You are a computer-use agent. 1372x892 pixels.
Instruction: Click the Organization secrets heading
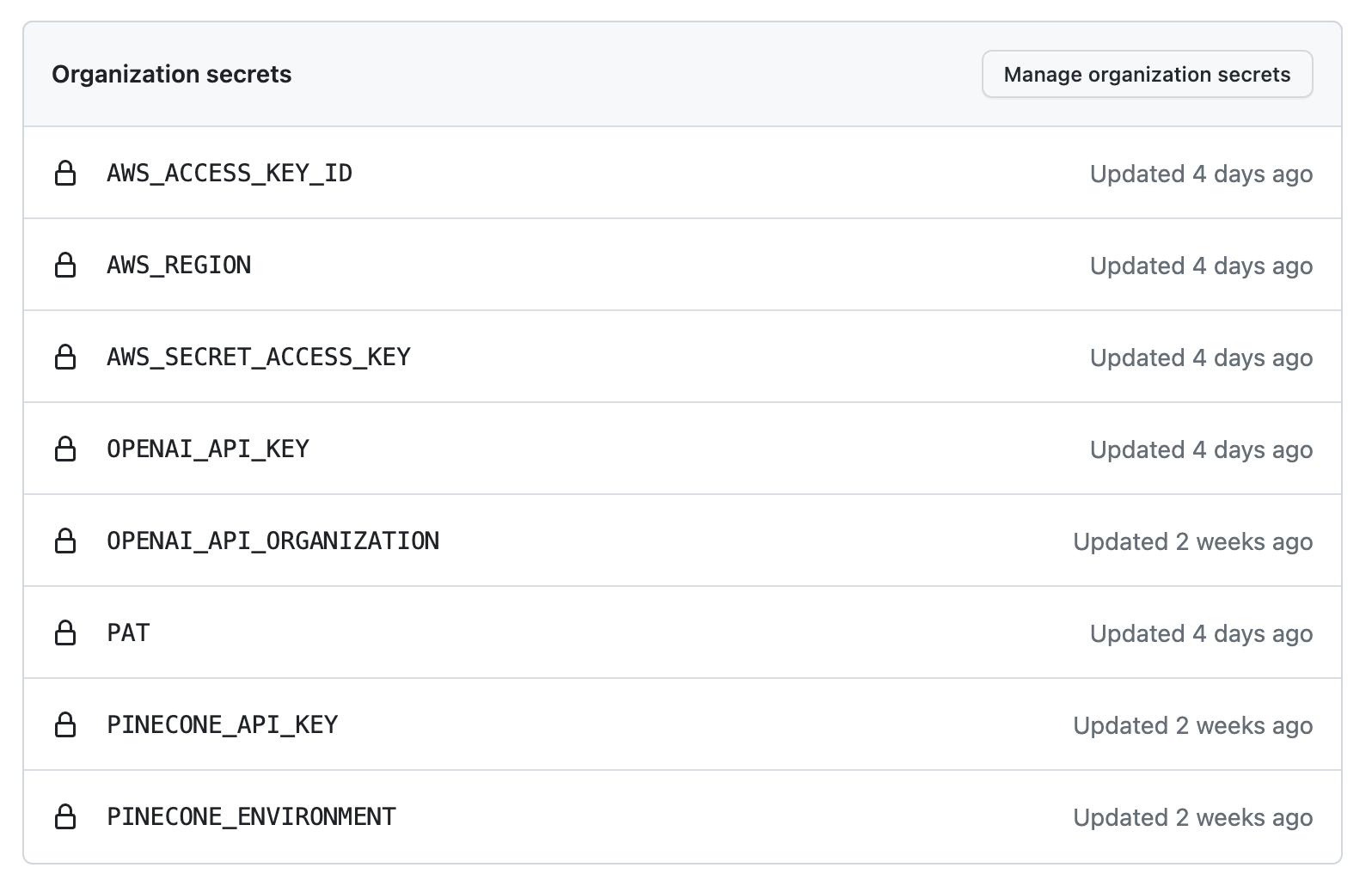pyautogui.click(x=172, y=75)
